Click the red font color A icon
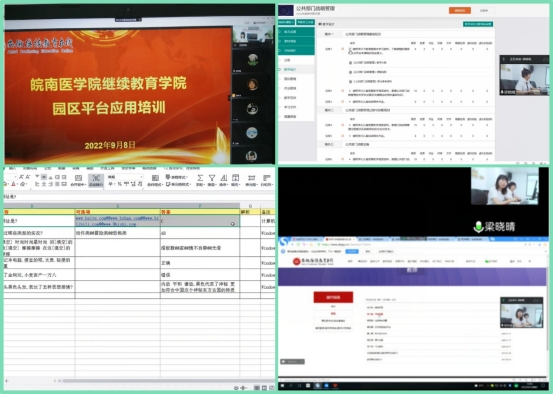 tap(13, 184)
